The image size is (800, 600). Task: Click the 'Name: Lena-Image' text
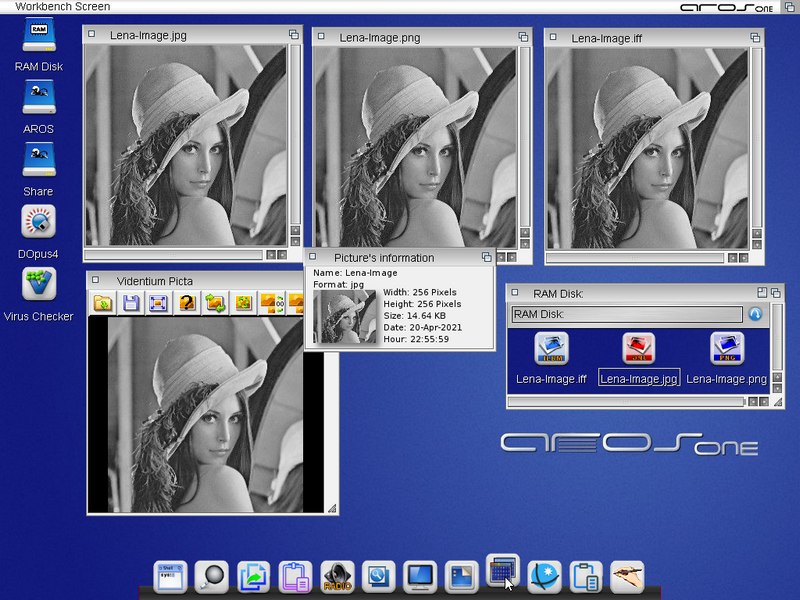355,273
